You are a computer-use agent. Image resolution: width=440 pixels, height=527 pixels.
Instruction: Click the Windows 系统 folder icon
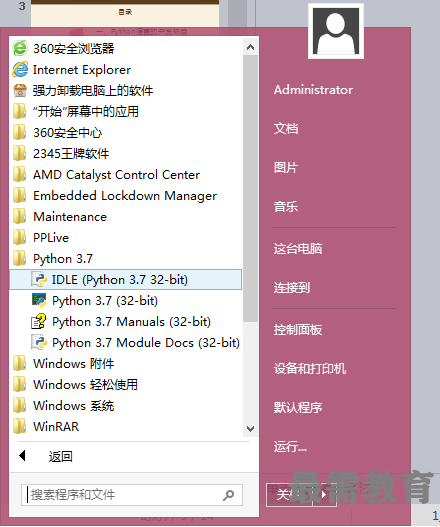pyautogui.click(x=19, y=405)
